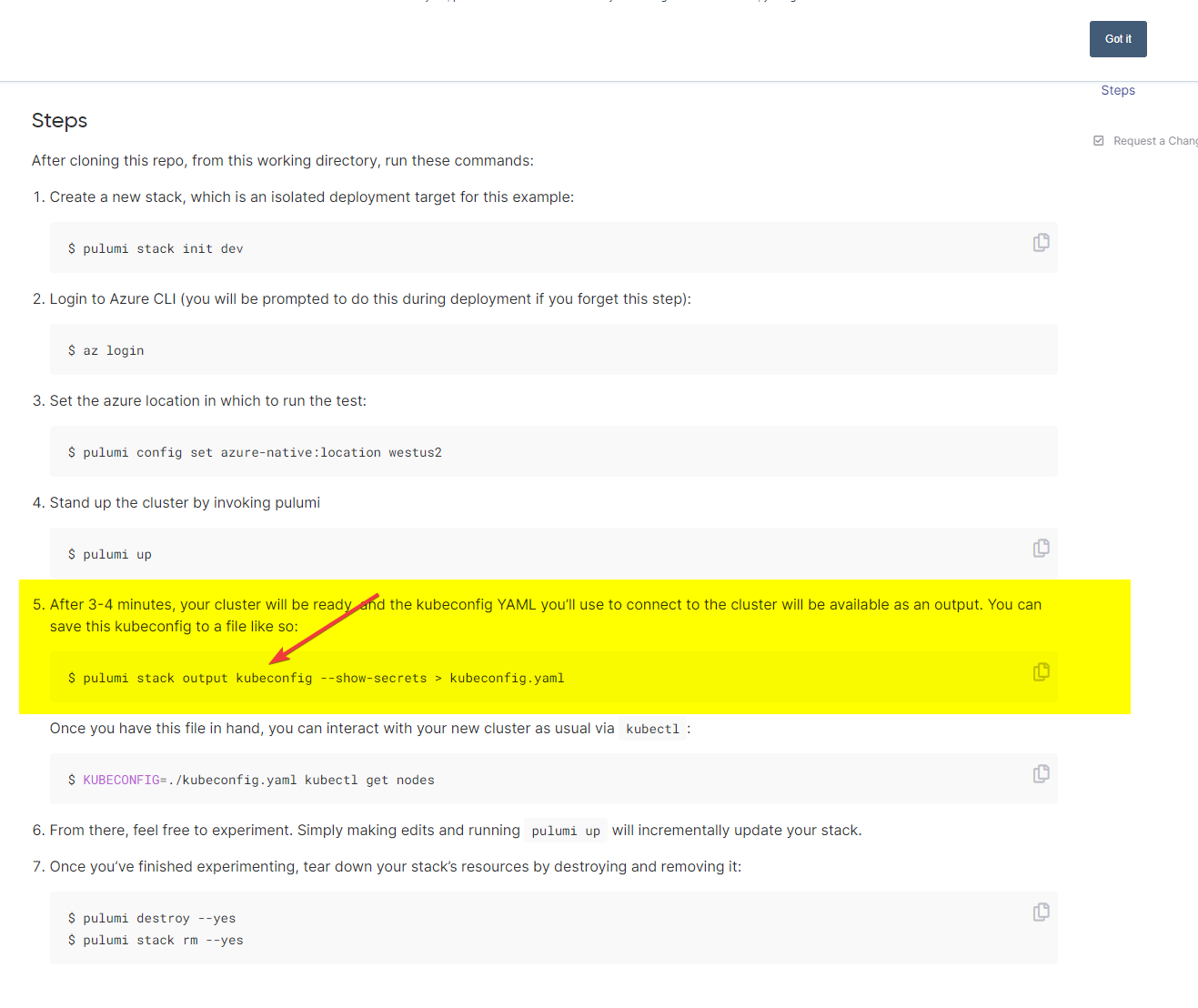
Task: Open the Steps section in the sidebar
Action: (x=1118, y=90)
